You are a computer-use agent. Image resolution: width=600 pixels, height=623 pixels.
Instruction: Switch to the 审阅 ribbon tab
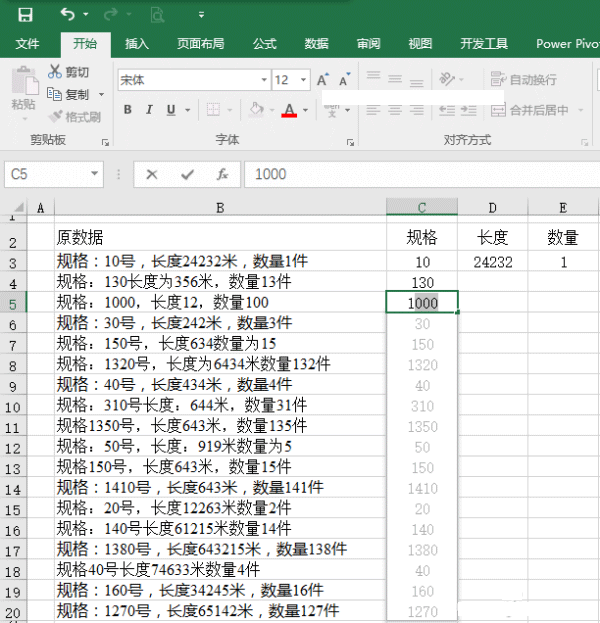pos(368,43)
